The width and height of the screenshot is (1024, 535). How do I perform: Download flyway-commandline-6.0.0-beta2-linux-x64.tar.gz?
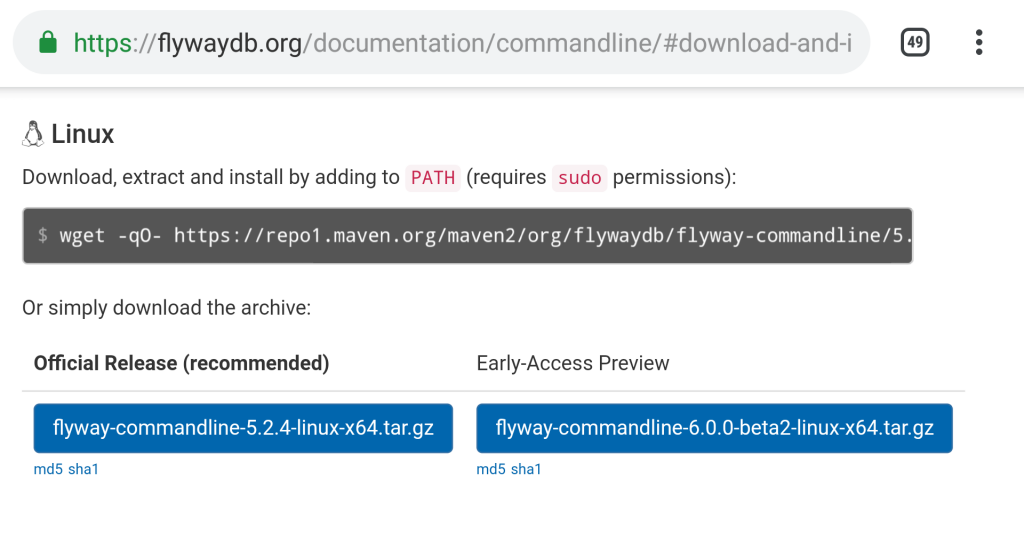click(x=714, y=428)
